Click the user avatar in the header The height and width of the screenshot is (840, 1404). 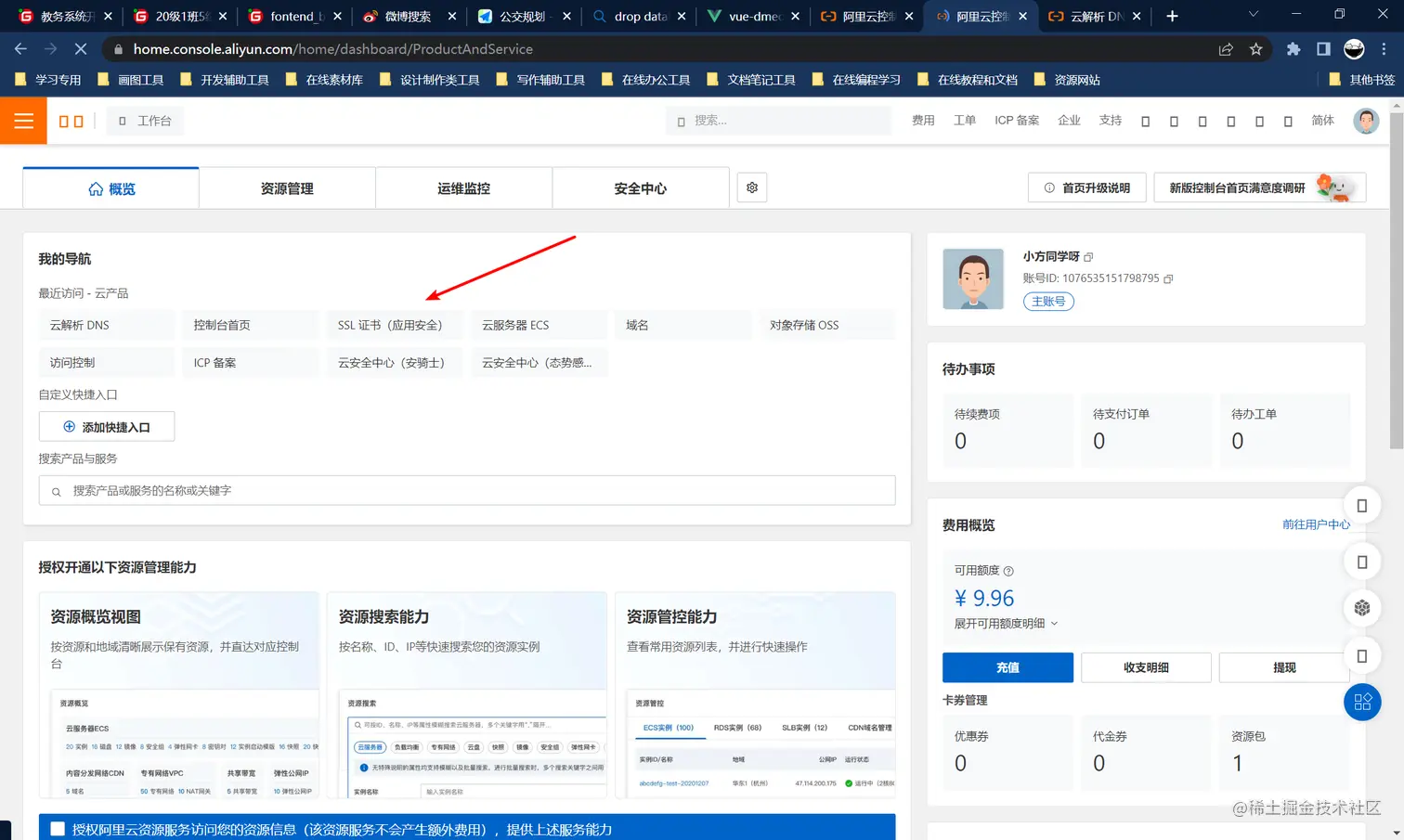(1366, 121)
